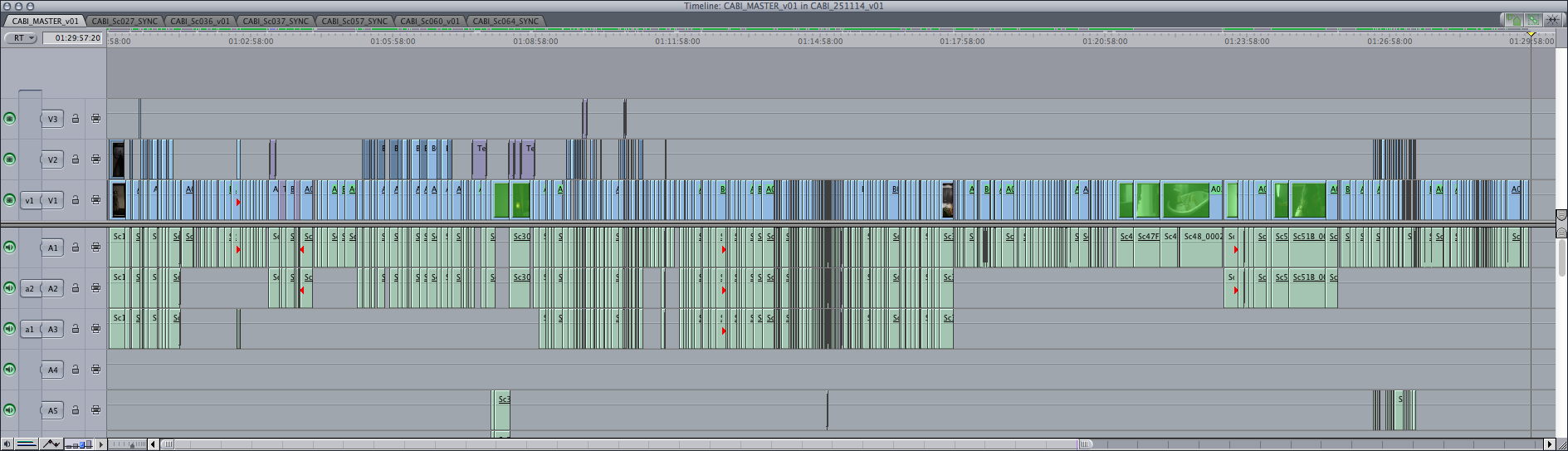
Task: Mute audio track A5
Action: click(x=10, y=409)
